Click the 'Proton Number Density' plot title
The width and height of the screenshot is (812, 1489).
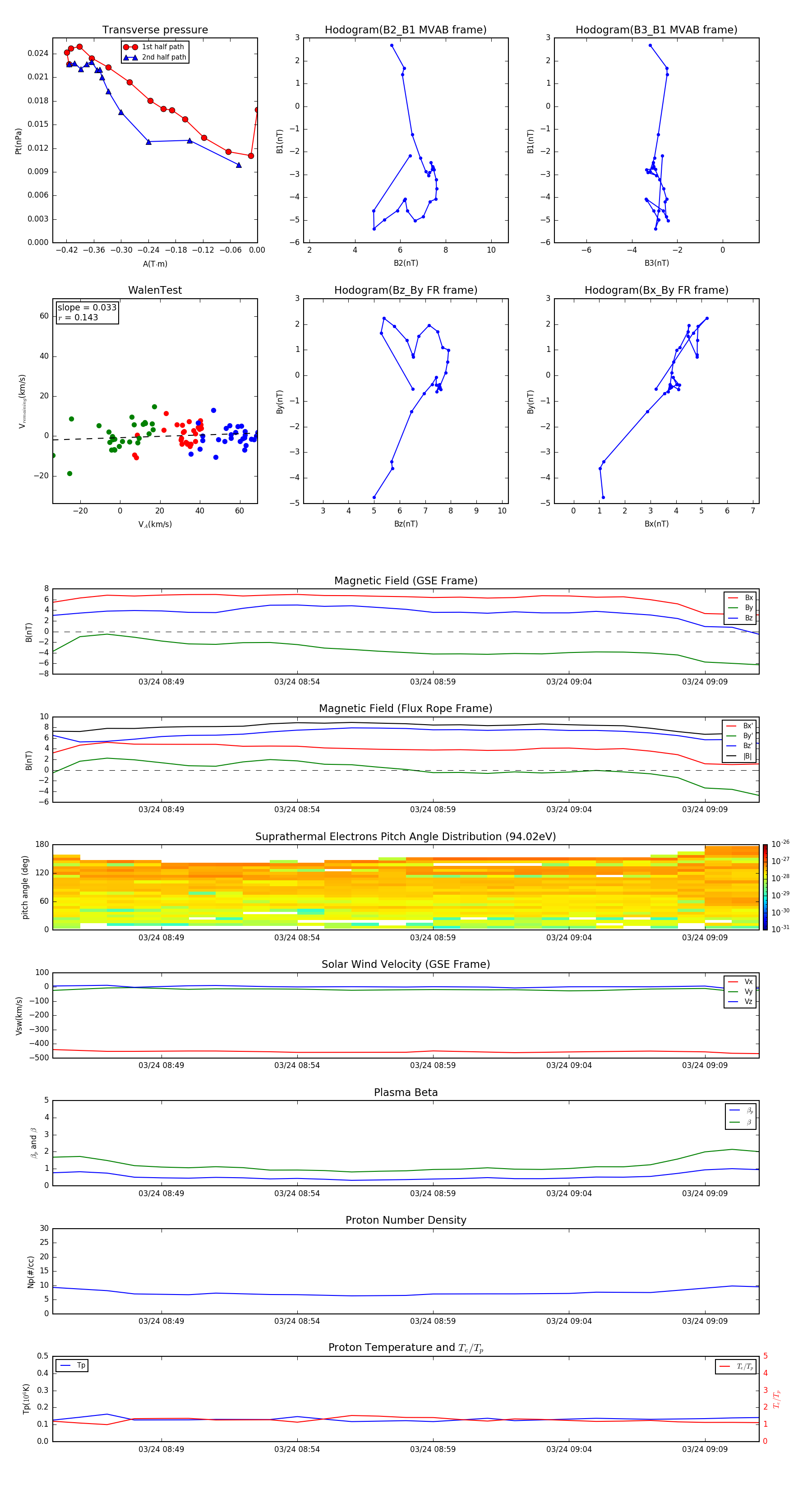406,1220
